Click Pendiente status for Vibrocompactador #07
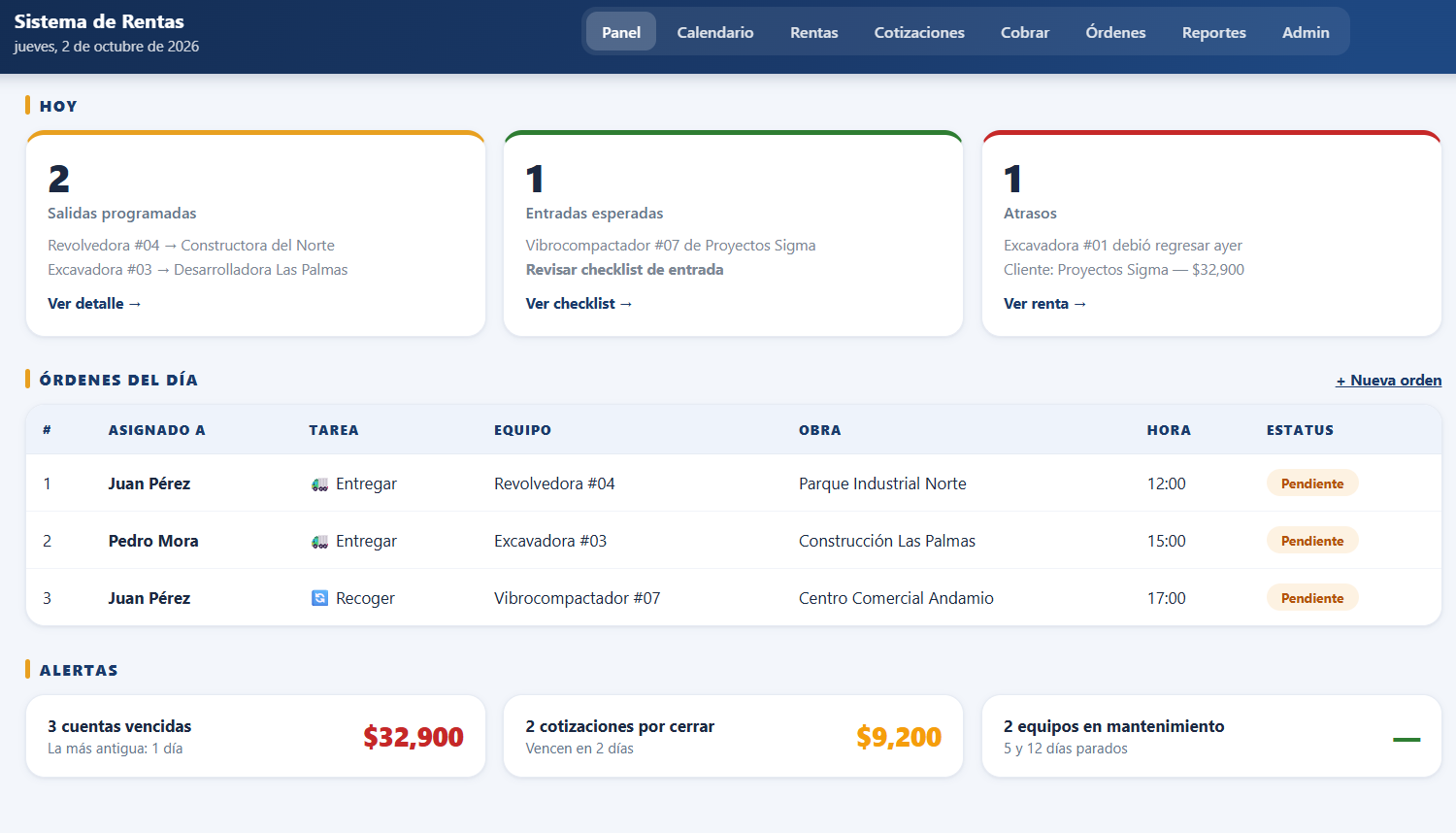1456x833 pixels. [1312, 598]
